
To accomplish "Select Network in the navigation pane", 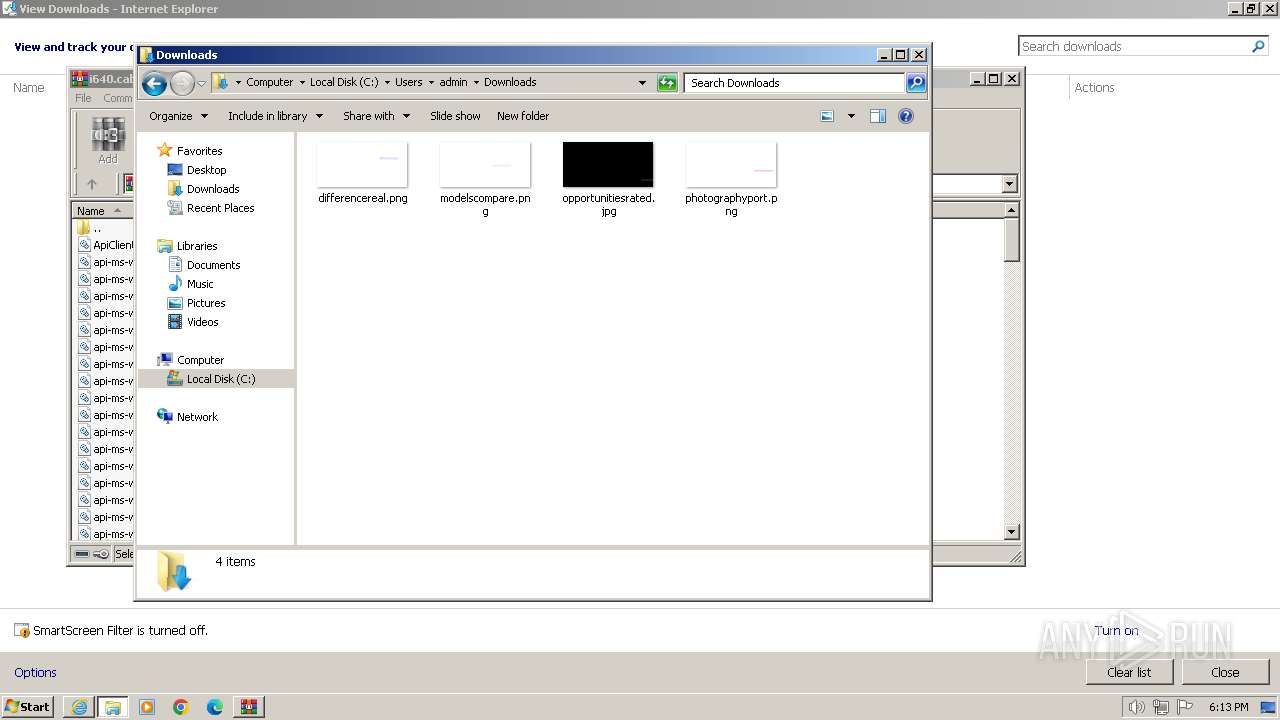I will pyautogui.click(x=197, y=417).
